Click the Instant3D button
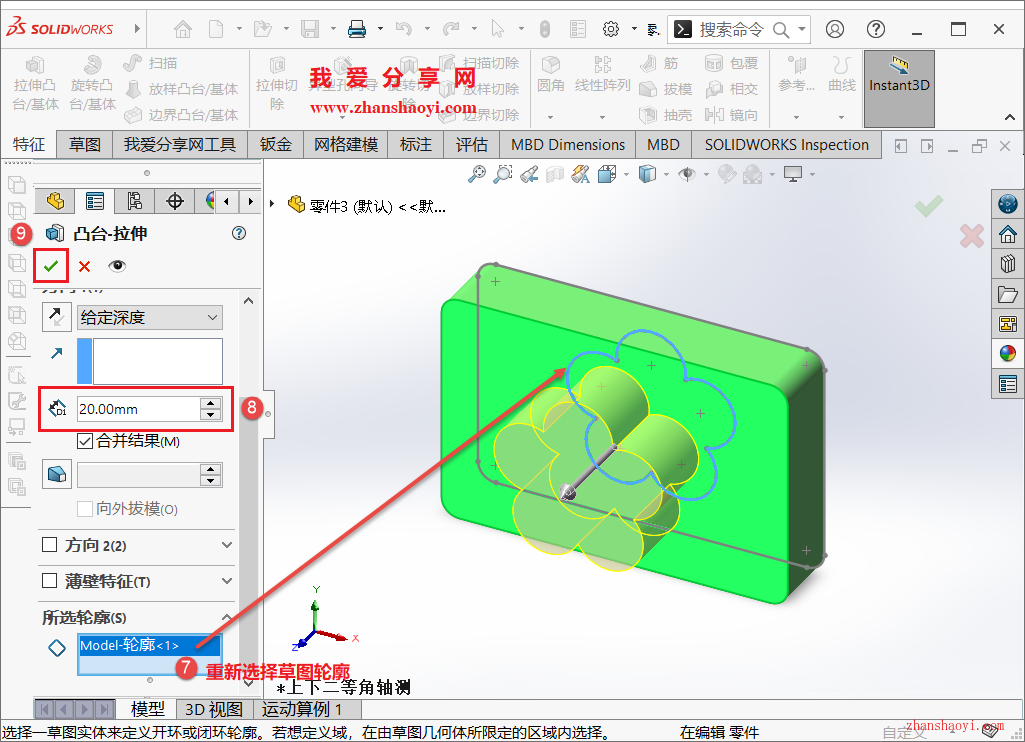This screenshot has height=742, width=1025. [898, 85]
